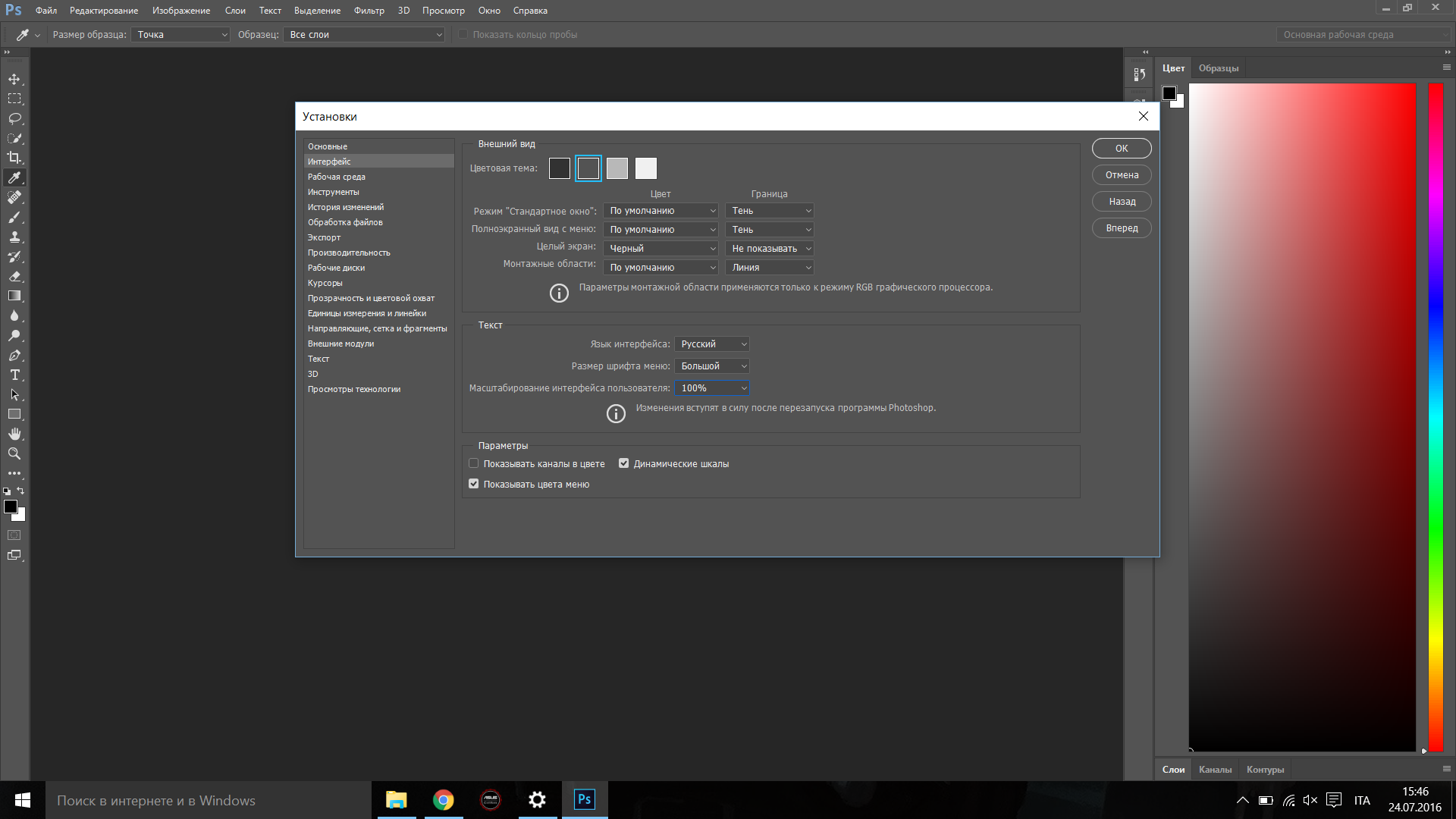Open Full Screen border dropdown 'Не показывать'
1456x819 pixels.
(x=770, y=249)
